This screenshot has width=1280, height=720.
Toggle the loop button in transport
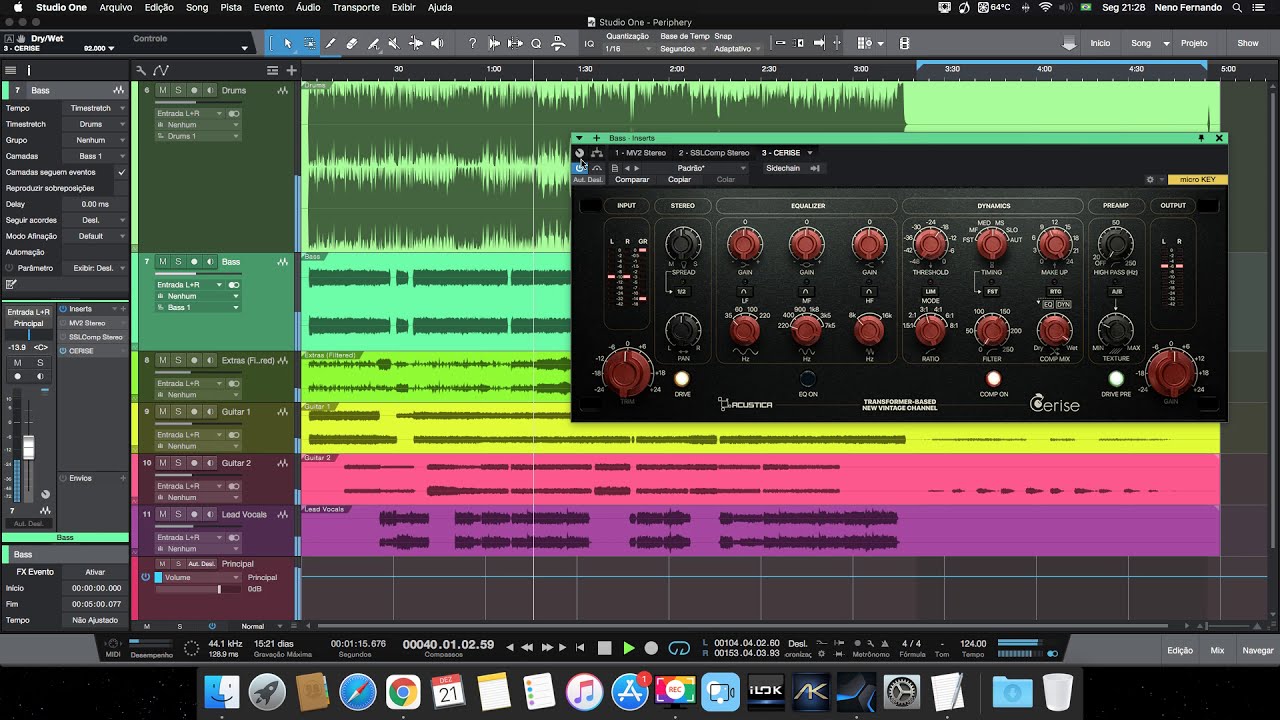pyautogui.click(x=679, y=648)
